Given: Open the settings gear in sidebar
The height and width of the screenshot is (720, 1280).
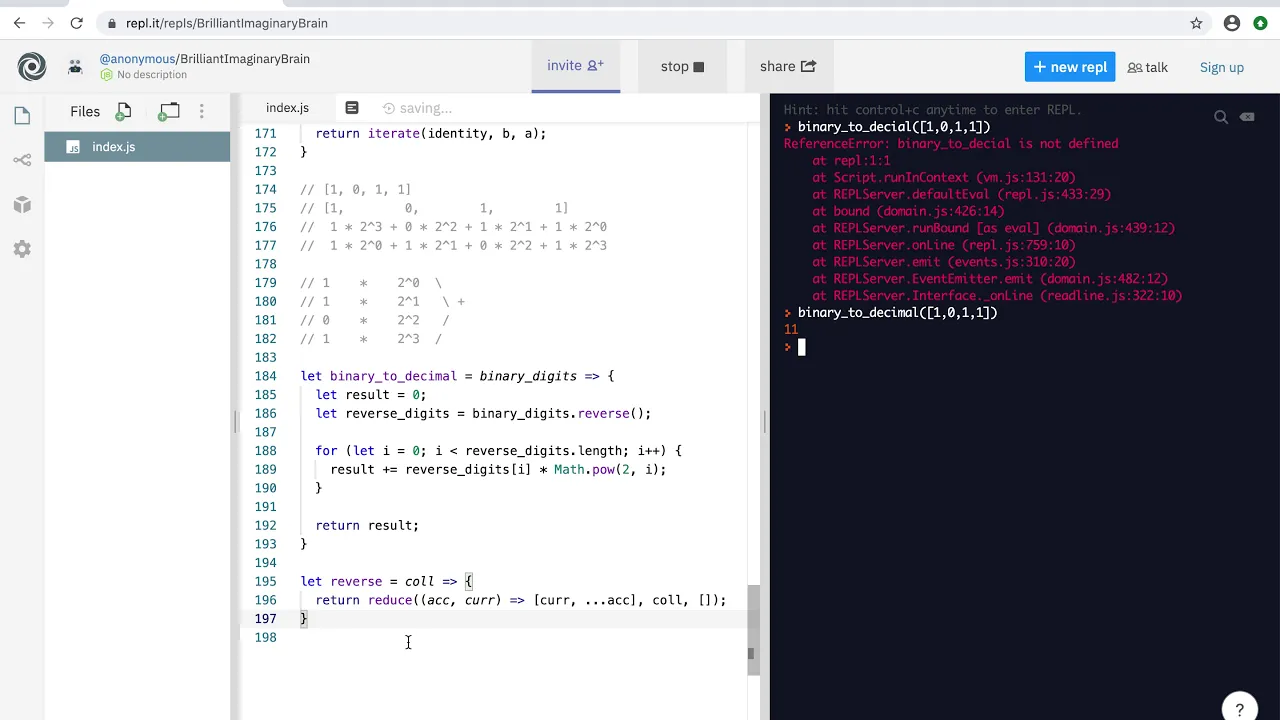Looking at the screenshot, I should [22, 249].
